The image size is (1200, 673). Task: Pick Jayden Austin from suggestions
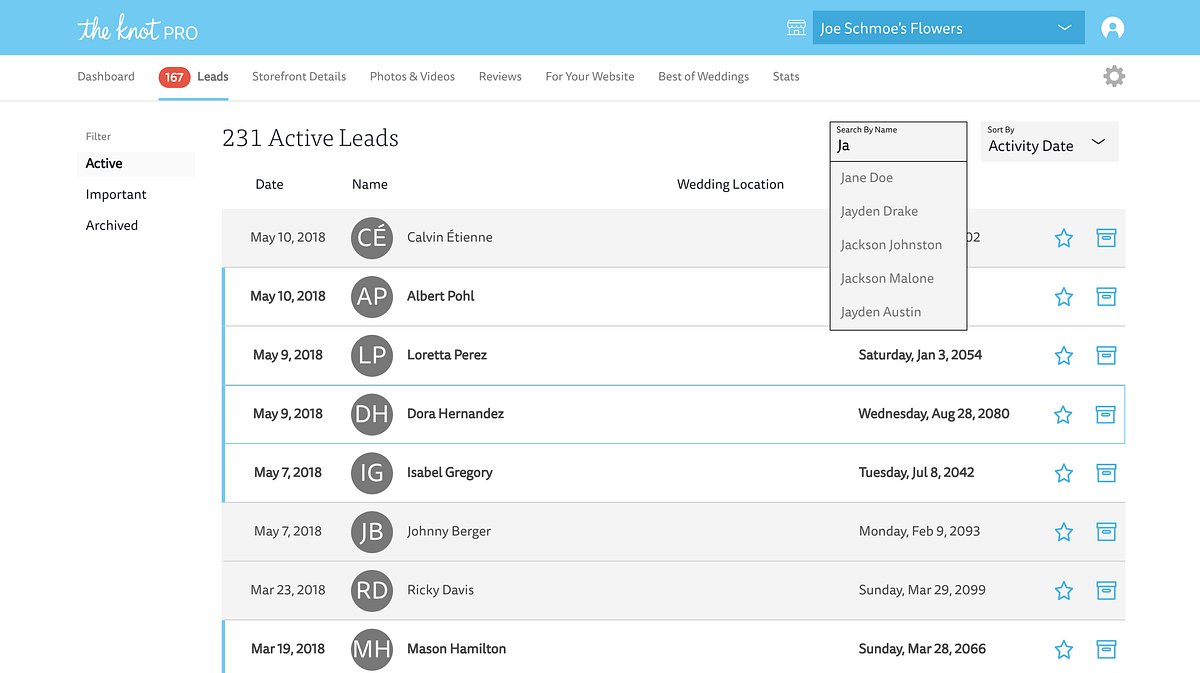(x=881, y=312)
